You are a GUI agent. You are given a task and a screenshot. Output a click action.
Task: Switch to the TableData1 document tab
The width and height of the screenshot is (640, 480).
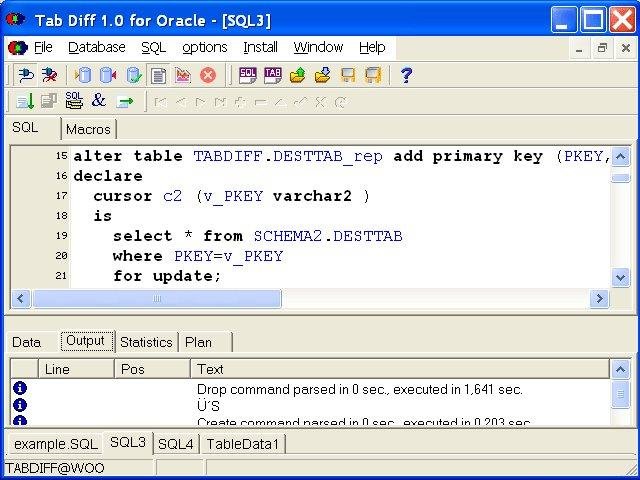tap(242, 444)
